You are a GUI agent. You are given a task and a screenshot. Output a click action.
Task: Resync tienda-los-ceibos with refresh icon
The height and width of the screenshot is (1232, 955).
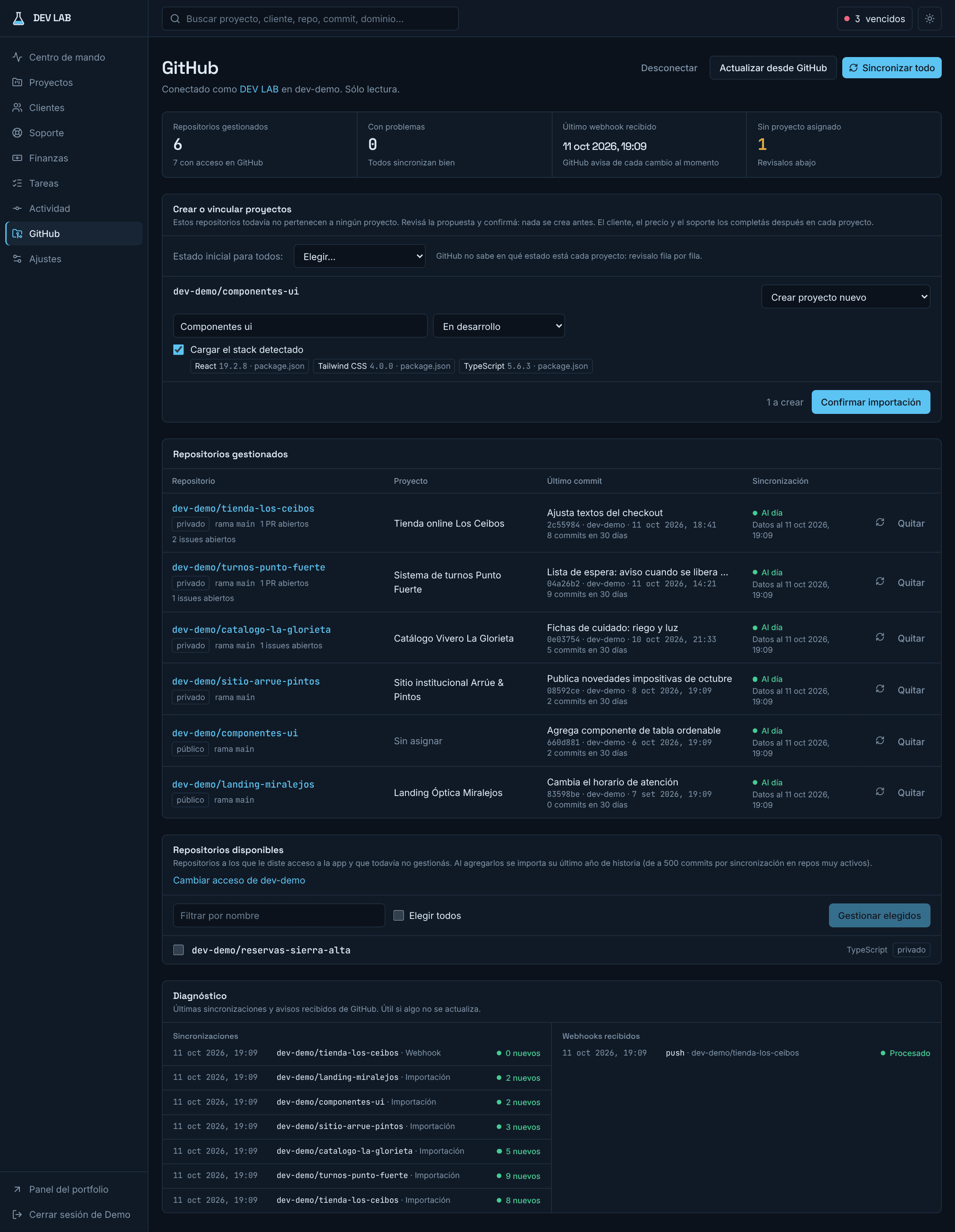coord(880,522)
